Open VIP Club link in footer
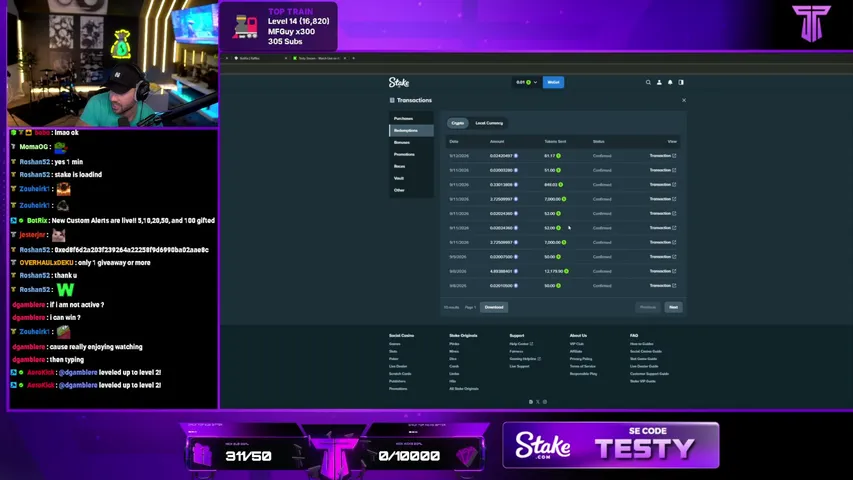Screen dimensions: 853x480 pos(577,344)
